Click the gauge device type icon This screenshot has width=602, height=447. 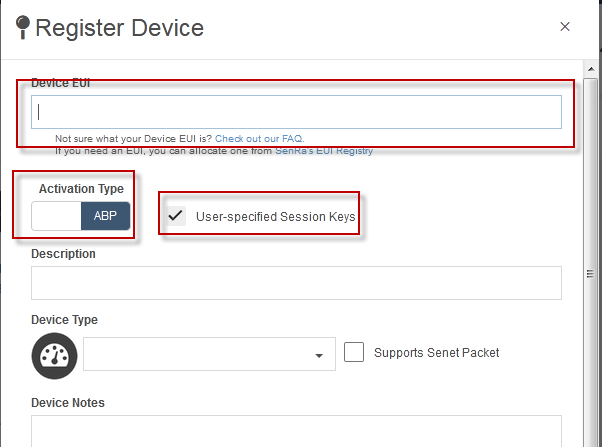(x=54, y=356)
